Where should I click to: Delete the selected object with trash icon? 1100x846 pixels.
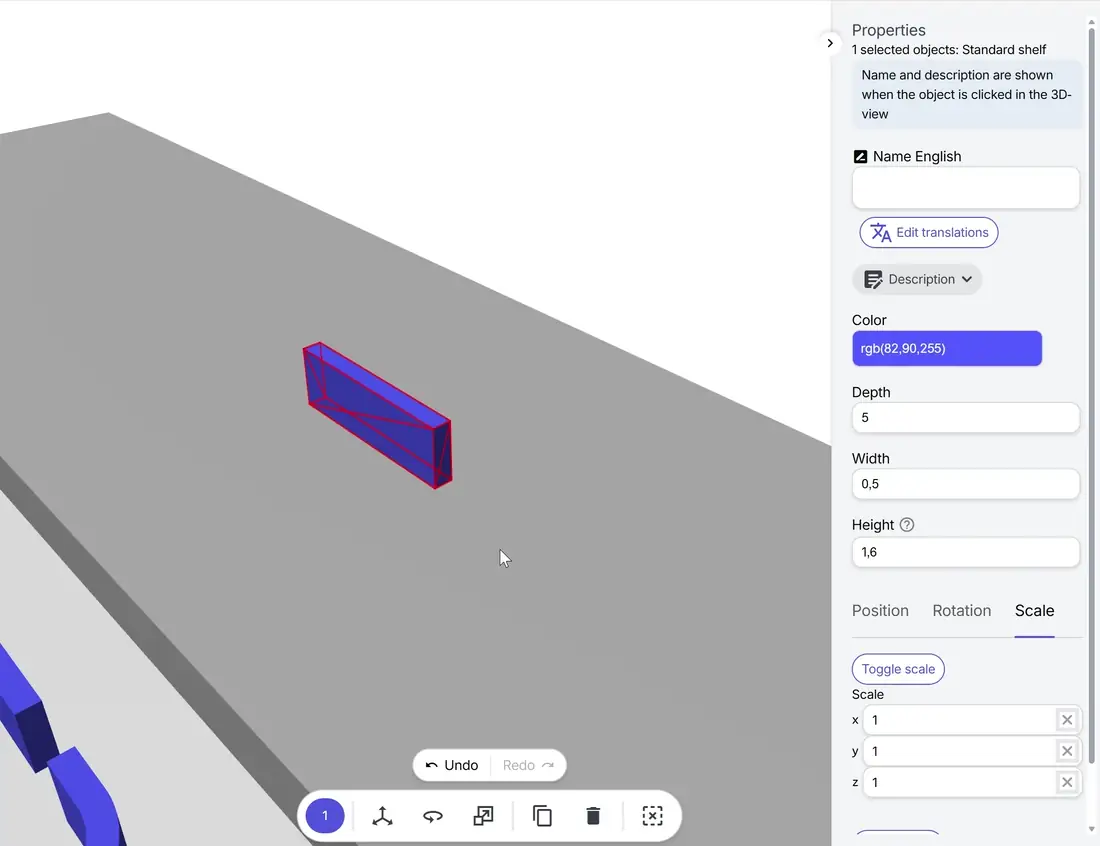(x=593, y=816)
